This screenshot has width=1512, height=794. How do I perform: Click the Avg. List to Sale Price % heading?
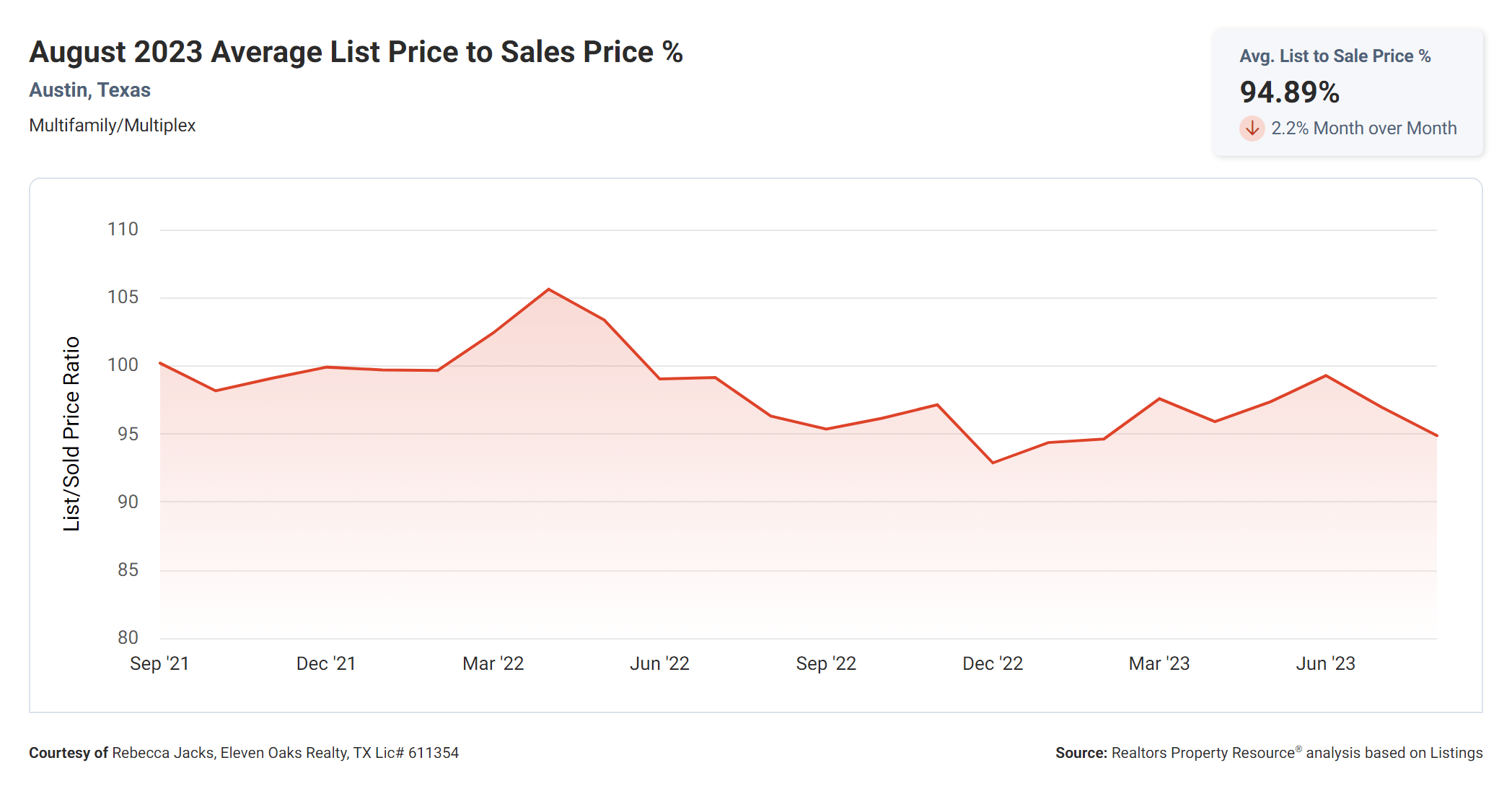click(x=1335, y=56)
